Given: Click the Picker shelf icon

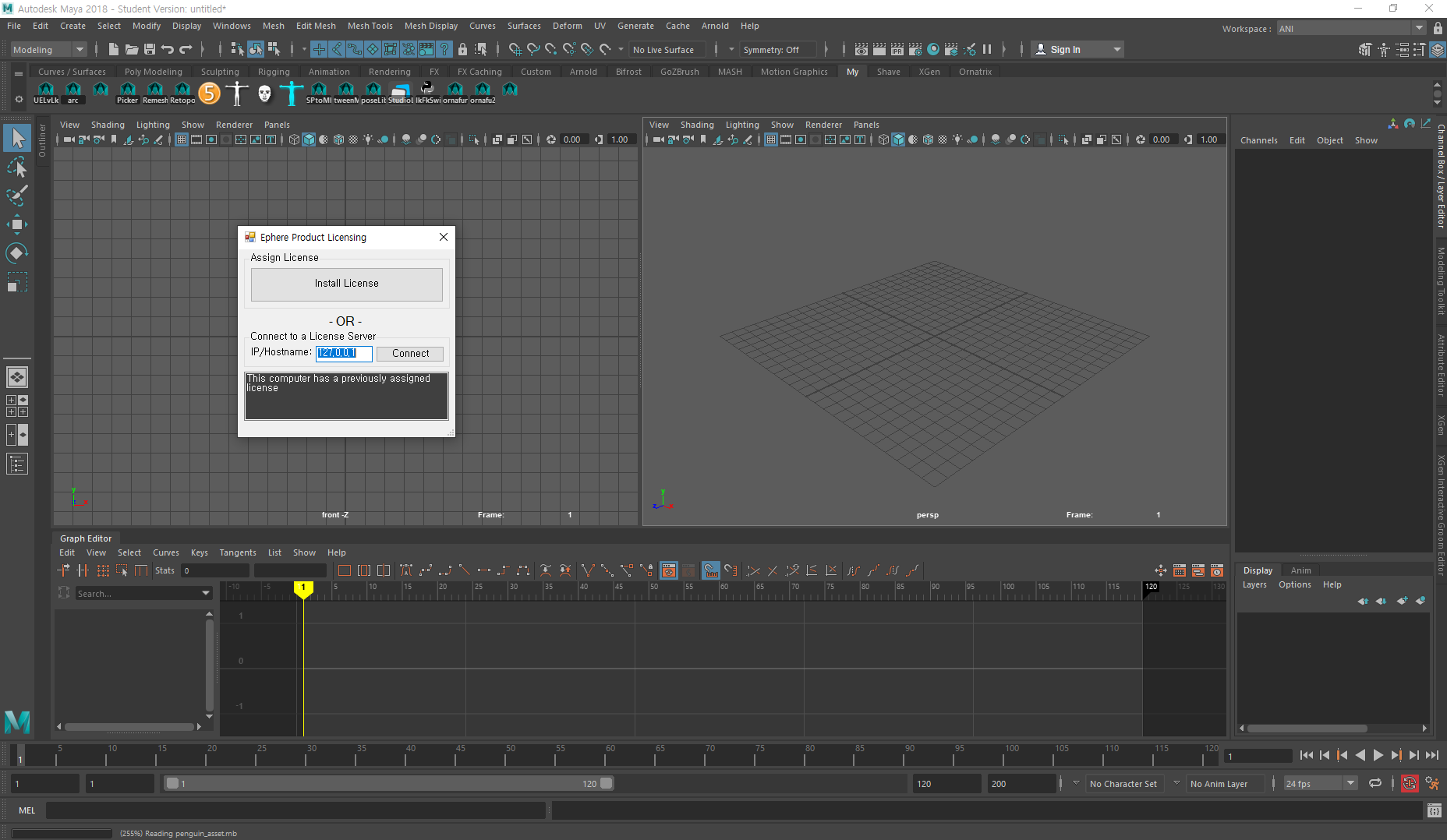Looking at the screenshot, I should (127, 92).
